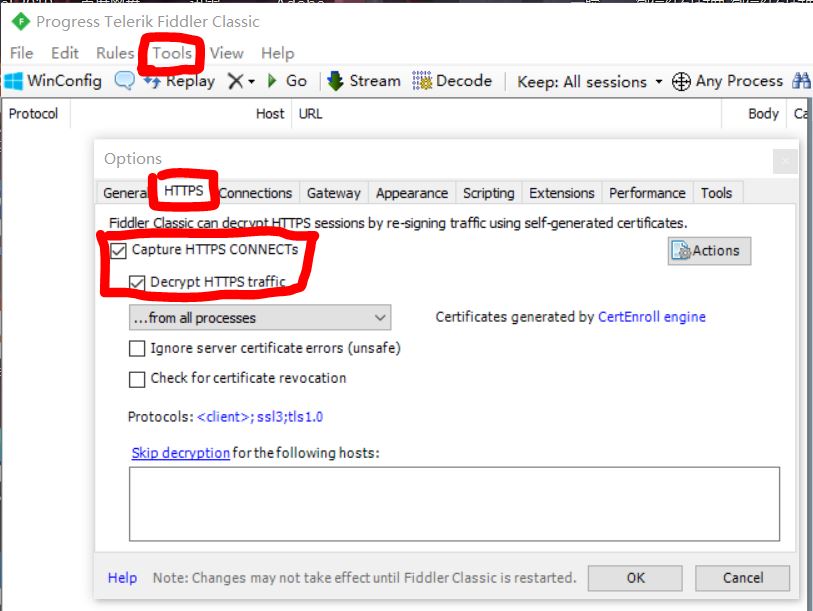Disable Decrypt HTTPS traffic checkbox
The height and width of the screenshot is (611, 813).
pyautogui.click(x=137, y=283)
